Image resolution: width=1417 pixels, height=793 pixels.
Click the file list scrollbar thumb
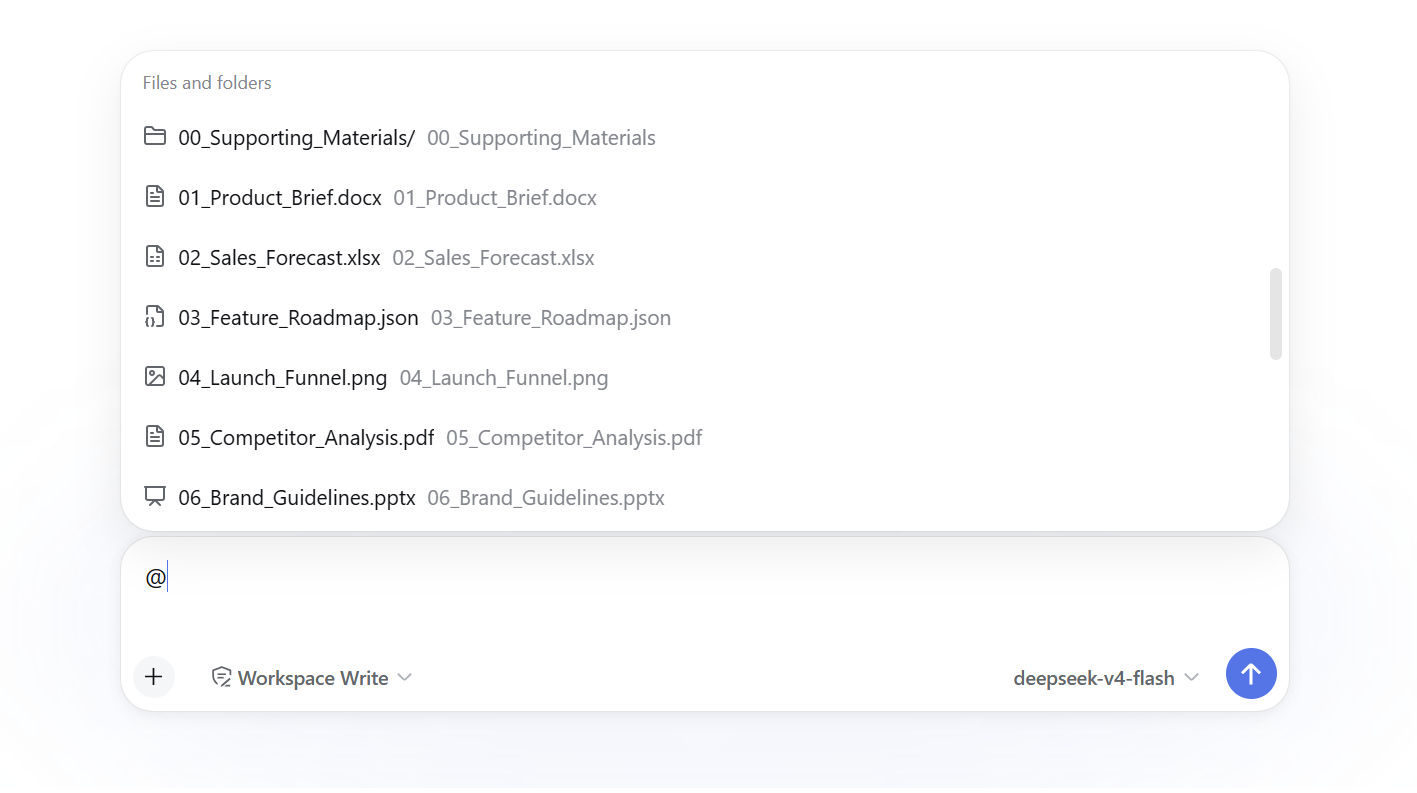(1275, 314)
